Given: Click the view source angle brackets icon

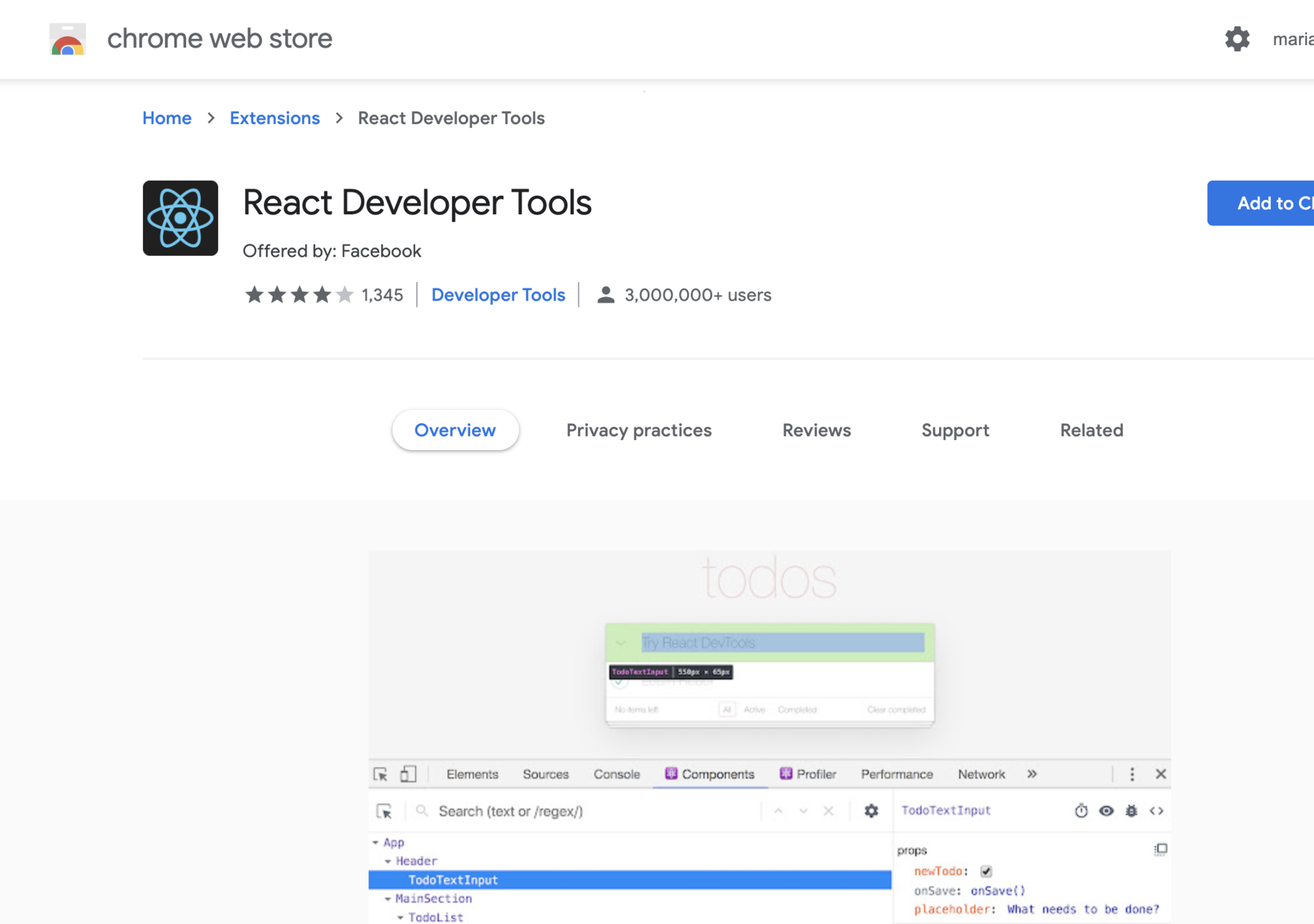Looking at the screenshot, I should [x=1157, y=811].
